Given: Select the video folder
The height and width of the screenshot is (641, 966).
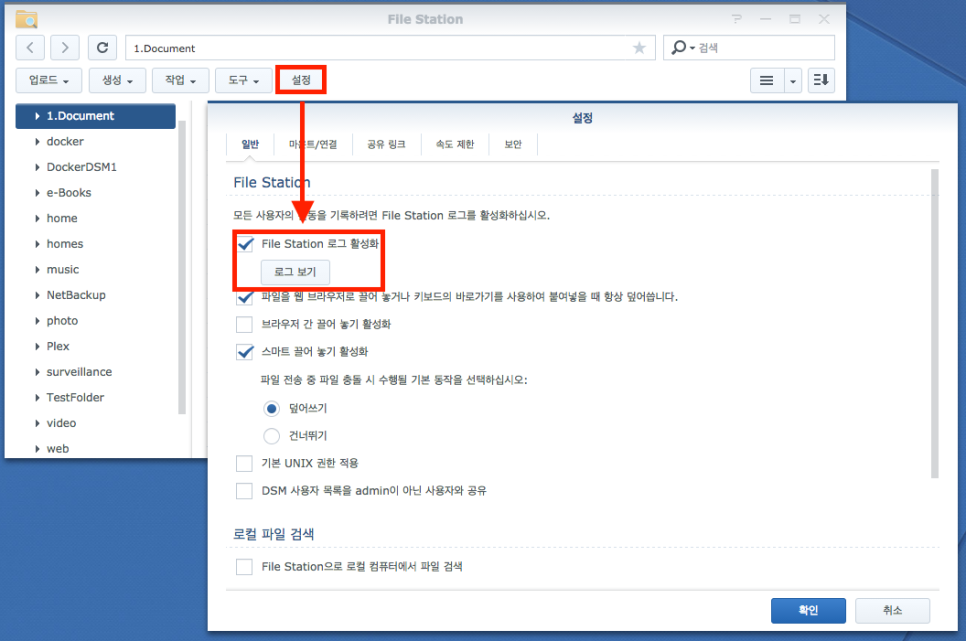Looking at the screenshot, I should tap(61, 423).
